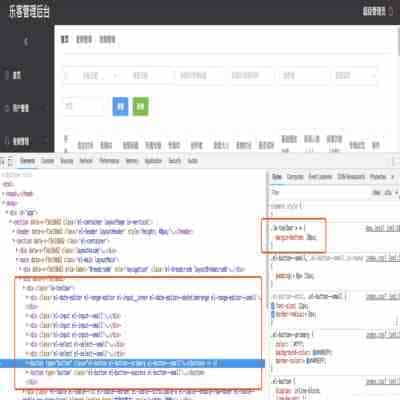
Task: Open the border-color swatch in the primary button rule
Action: click(308, 361)
